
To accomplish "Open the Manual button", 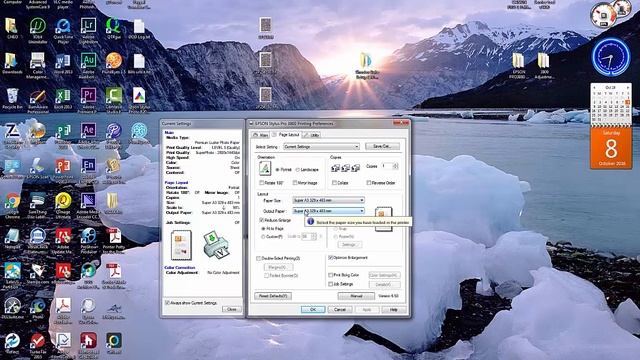I will (x=356, y=296).
